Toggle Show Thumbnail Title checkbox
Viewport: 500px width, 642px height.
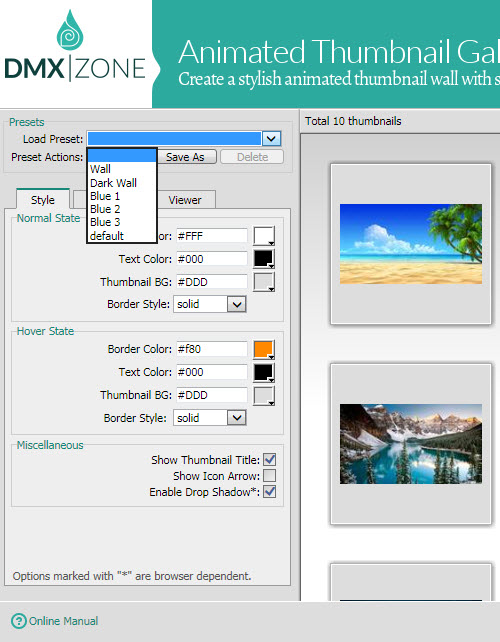coord(269,459)
